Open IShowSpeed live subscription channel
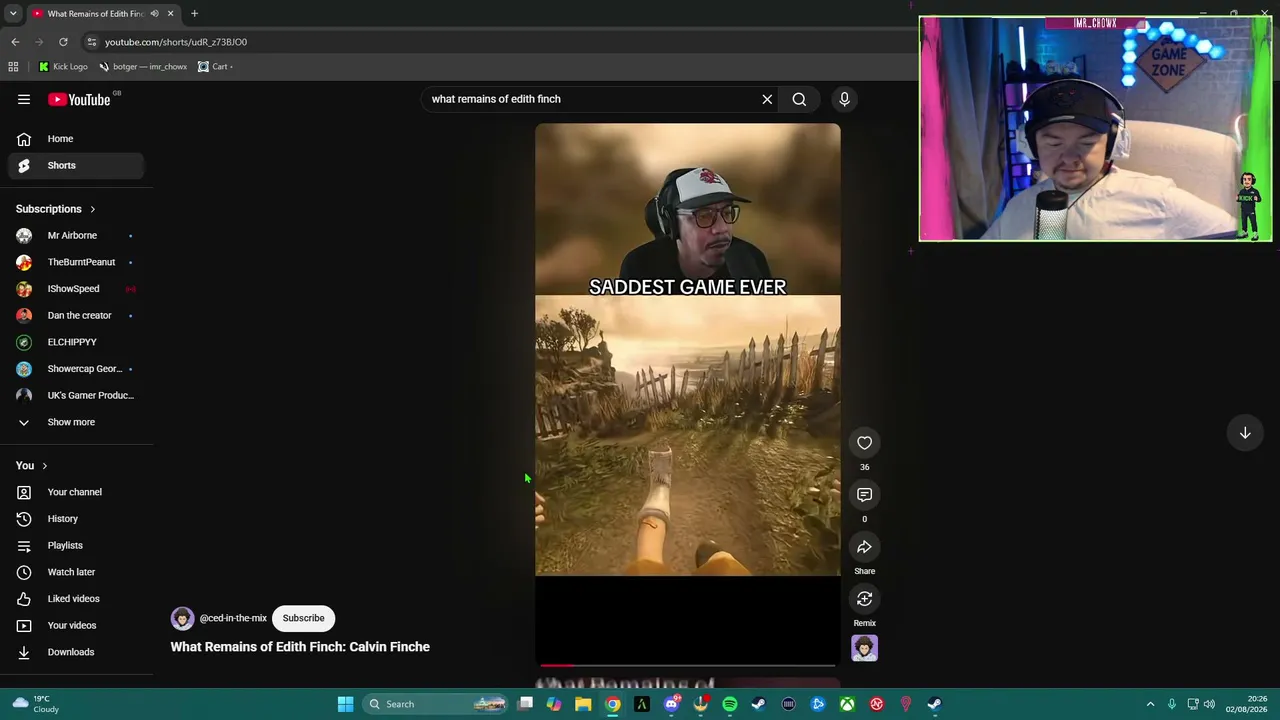The image size is (1280, 720). 76,289
